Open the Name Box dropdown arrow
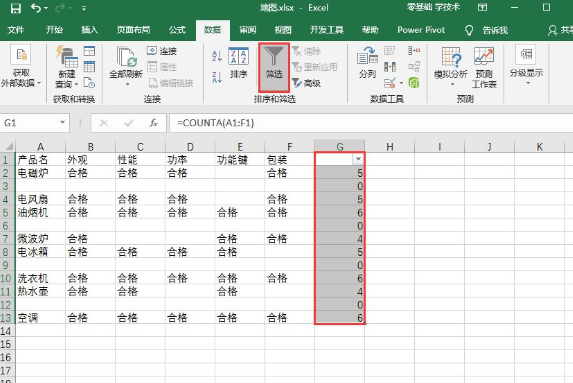The image size is (573, 383). [62, 122]
